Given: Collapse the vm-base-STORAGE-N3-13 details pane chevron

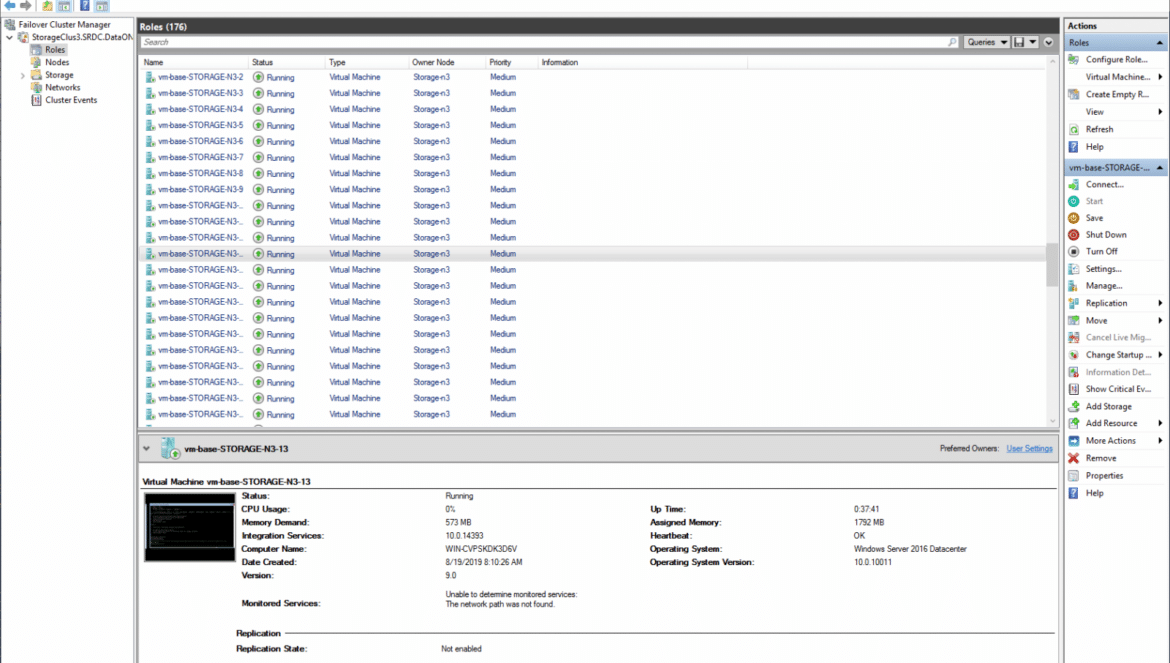Looking at the screenshot, I should (146, 449).
